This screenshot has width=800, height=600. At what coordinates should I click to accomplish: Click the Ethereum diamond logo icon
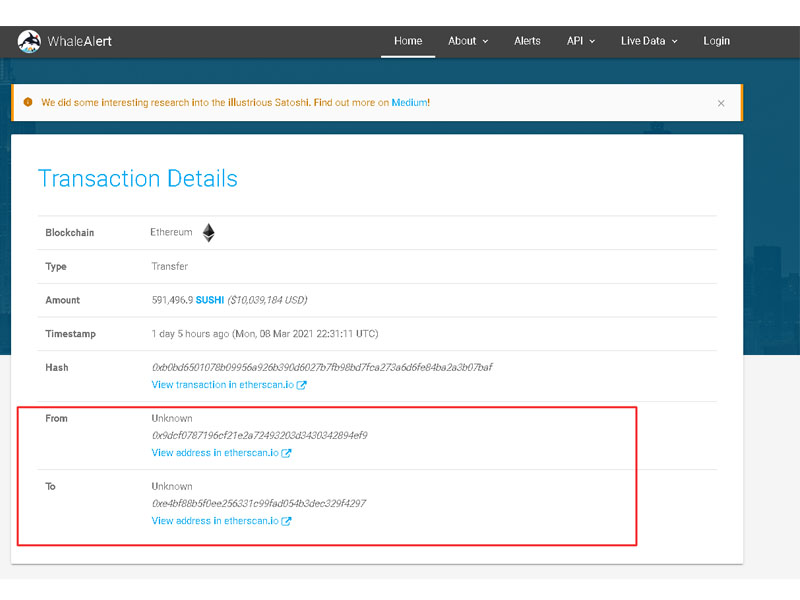tap(209, 233)
